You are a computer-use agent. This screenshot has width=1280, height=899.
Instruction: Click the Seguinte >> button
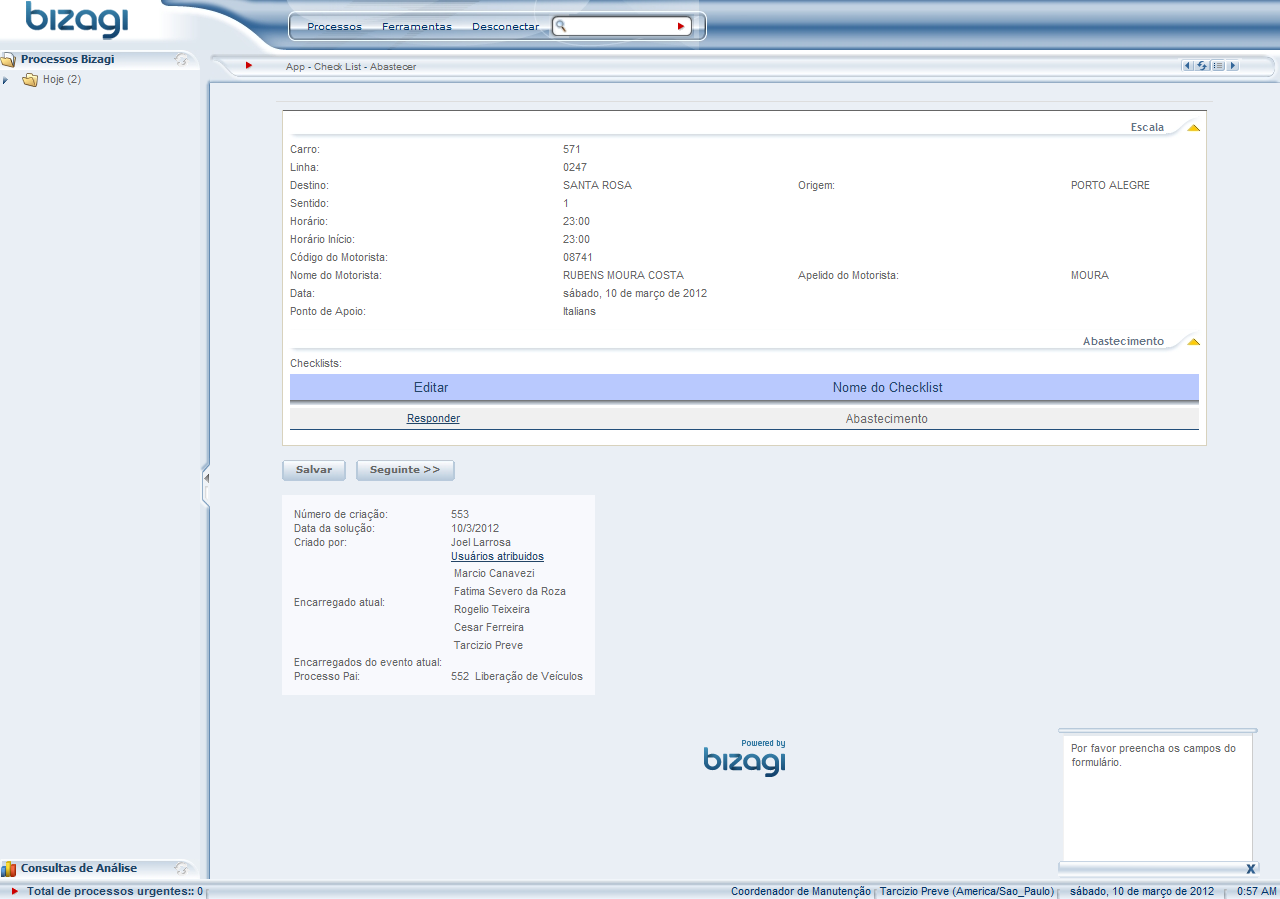point(405,470)
